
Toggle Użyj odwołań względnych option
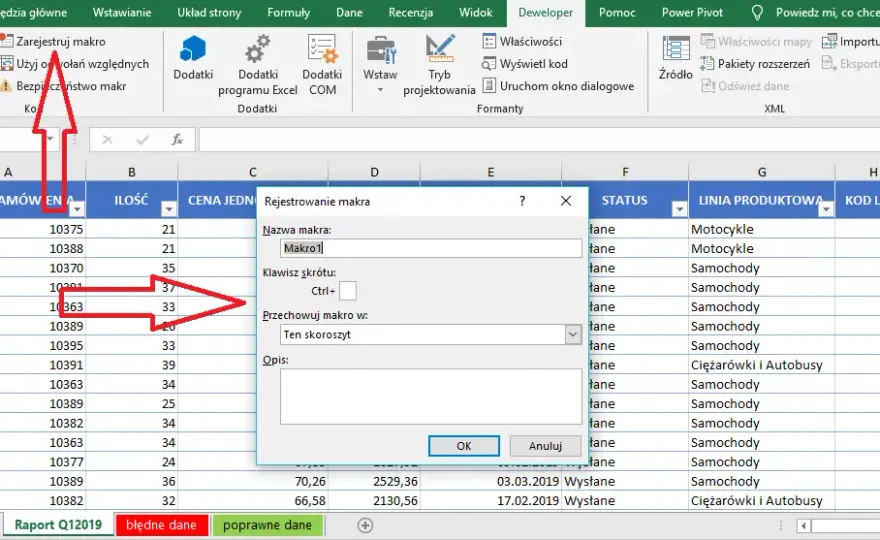click(x=75, y=64)
